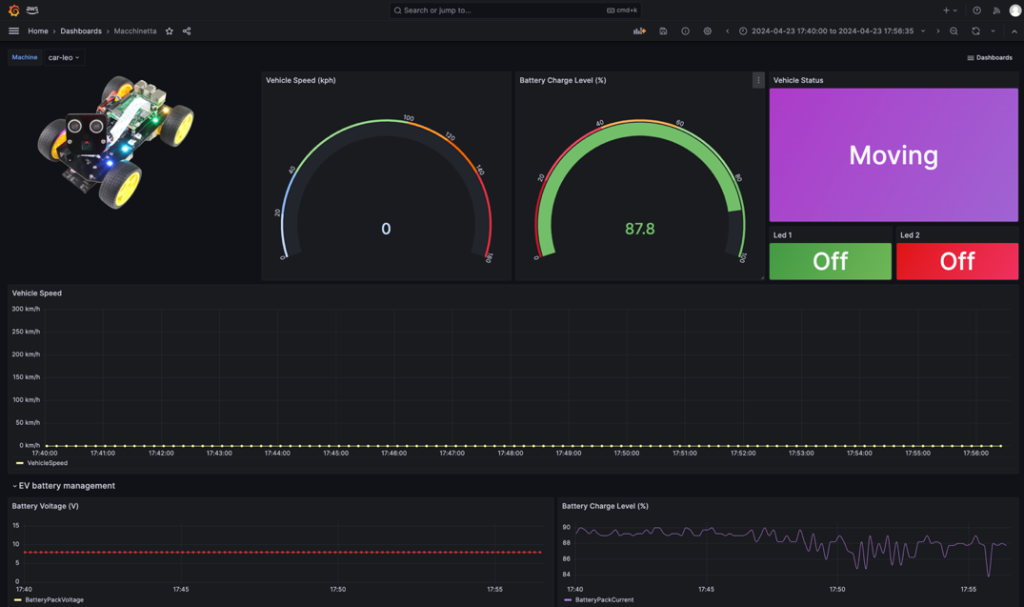1024x607 pixels.
Task: Click the search or jump to field
Action: [x=512, y=10]
